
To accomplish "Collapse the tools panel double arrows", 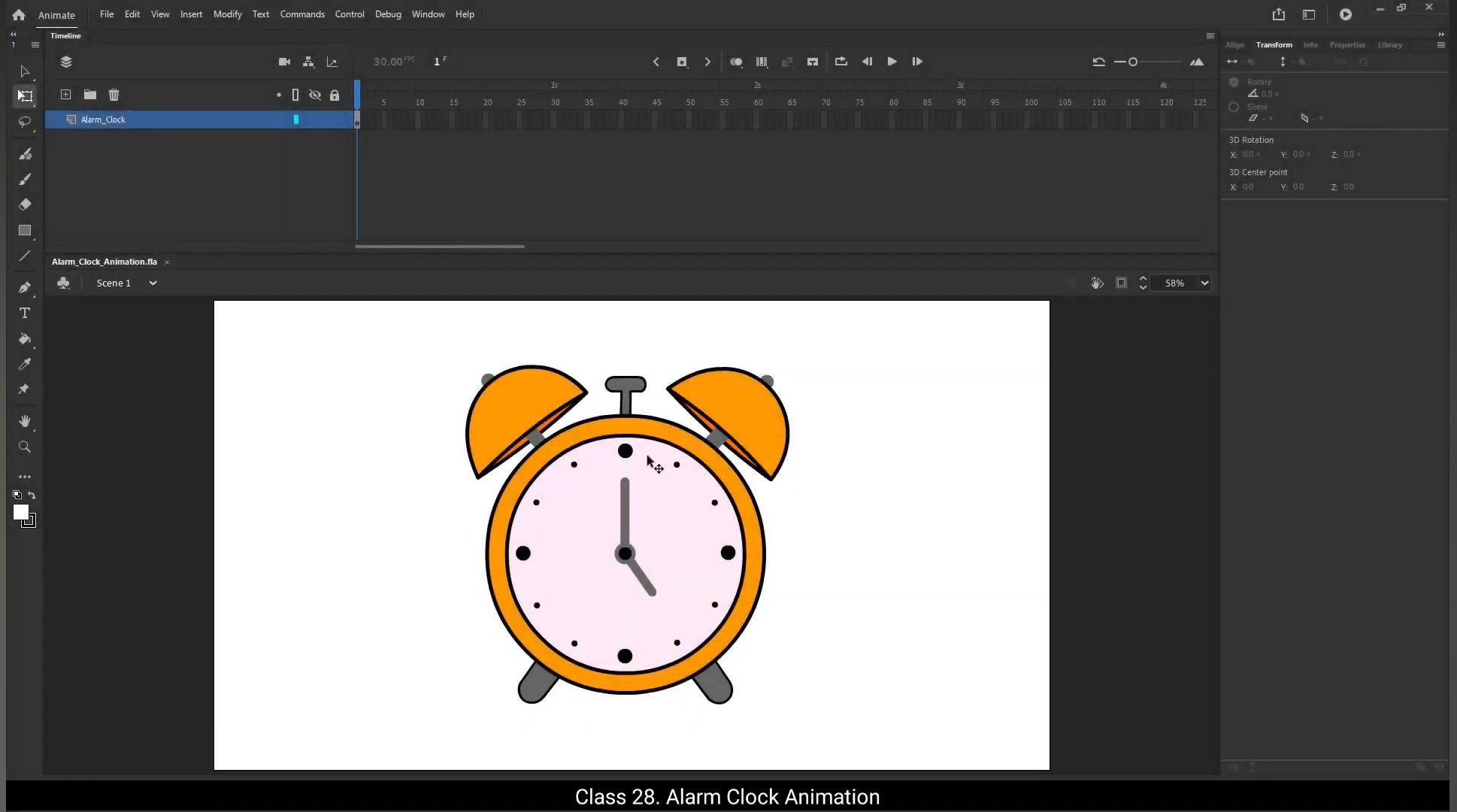I will (x=13, y=34).
